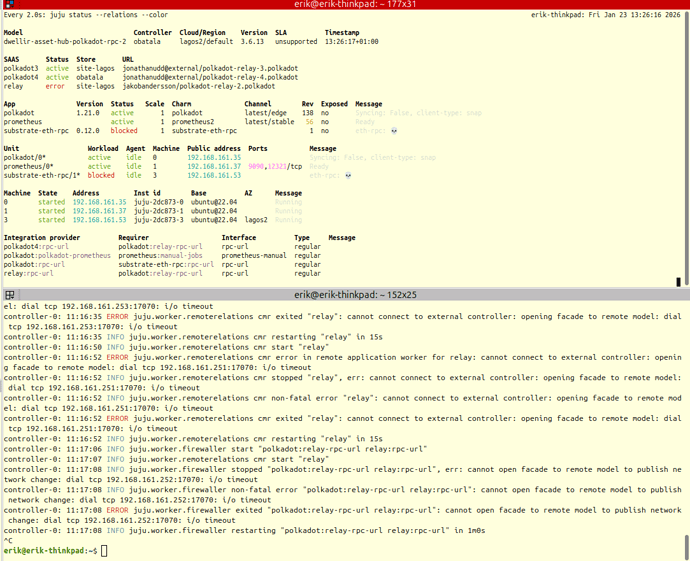Screen dimensions: 690x561
Task: Click public address 192.168.161.37 in the Unit table
Action: click(214, 166)
